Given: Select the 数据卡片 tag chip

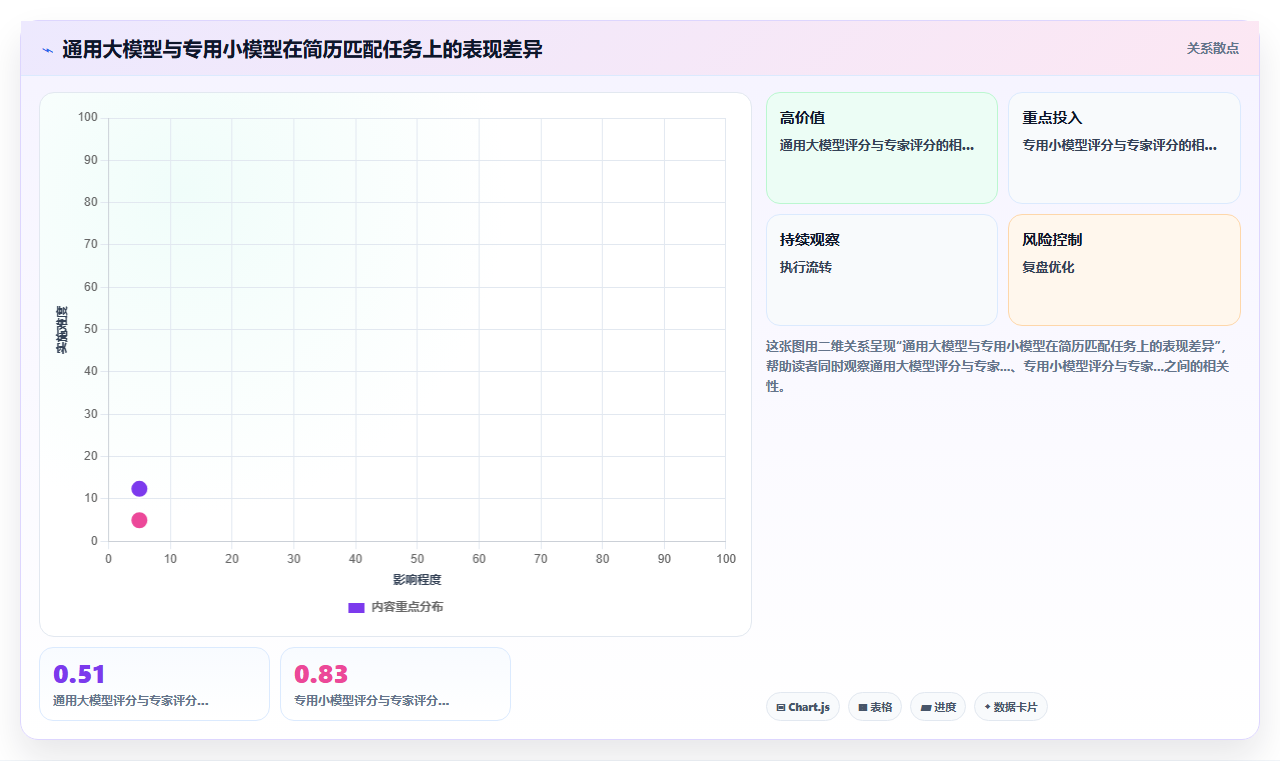Looking at the screenshot, I should (1010, 707).
